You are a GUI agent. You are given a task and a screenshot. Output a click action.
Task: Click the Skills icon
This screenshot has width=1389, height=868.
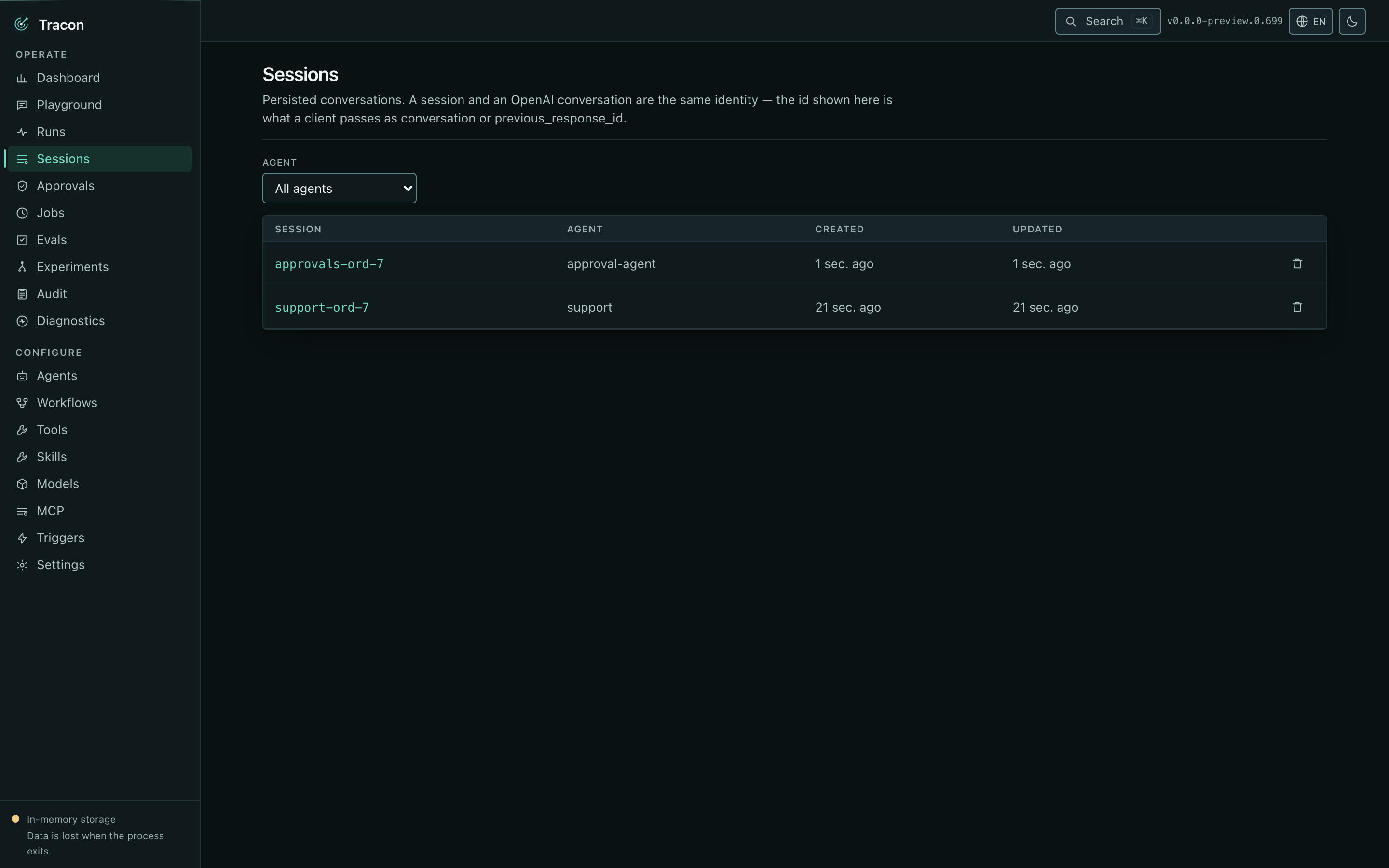tap(22, 457)
